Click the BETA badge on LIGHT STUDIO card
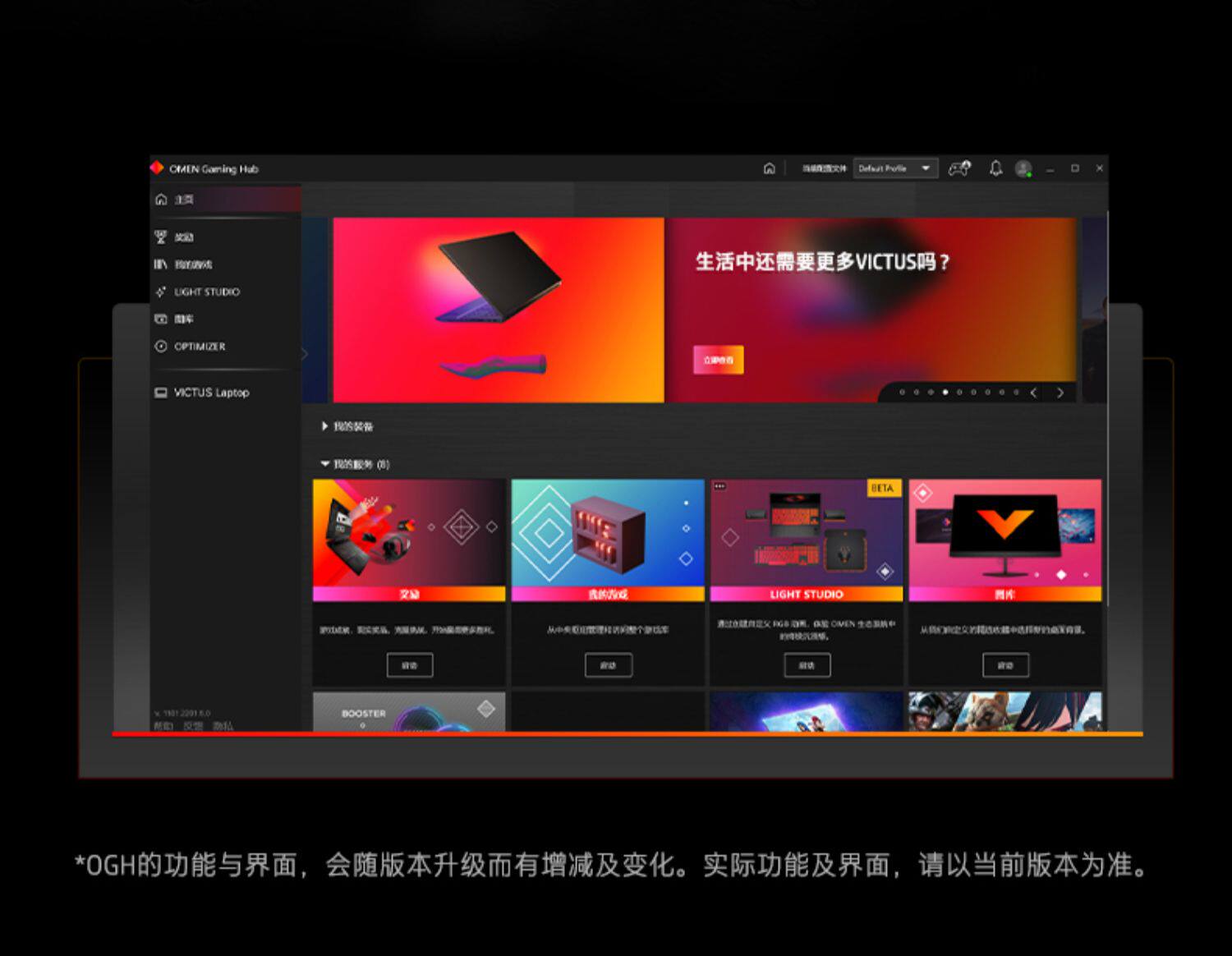Viewport: 1232px width, 956px height. pos(883,488)
